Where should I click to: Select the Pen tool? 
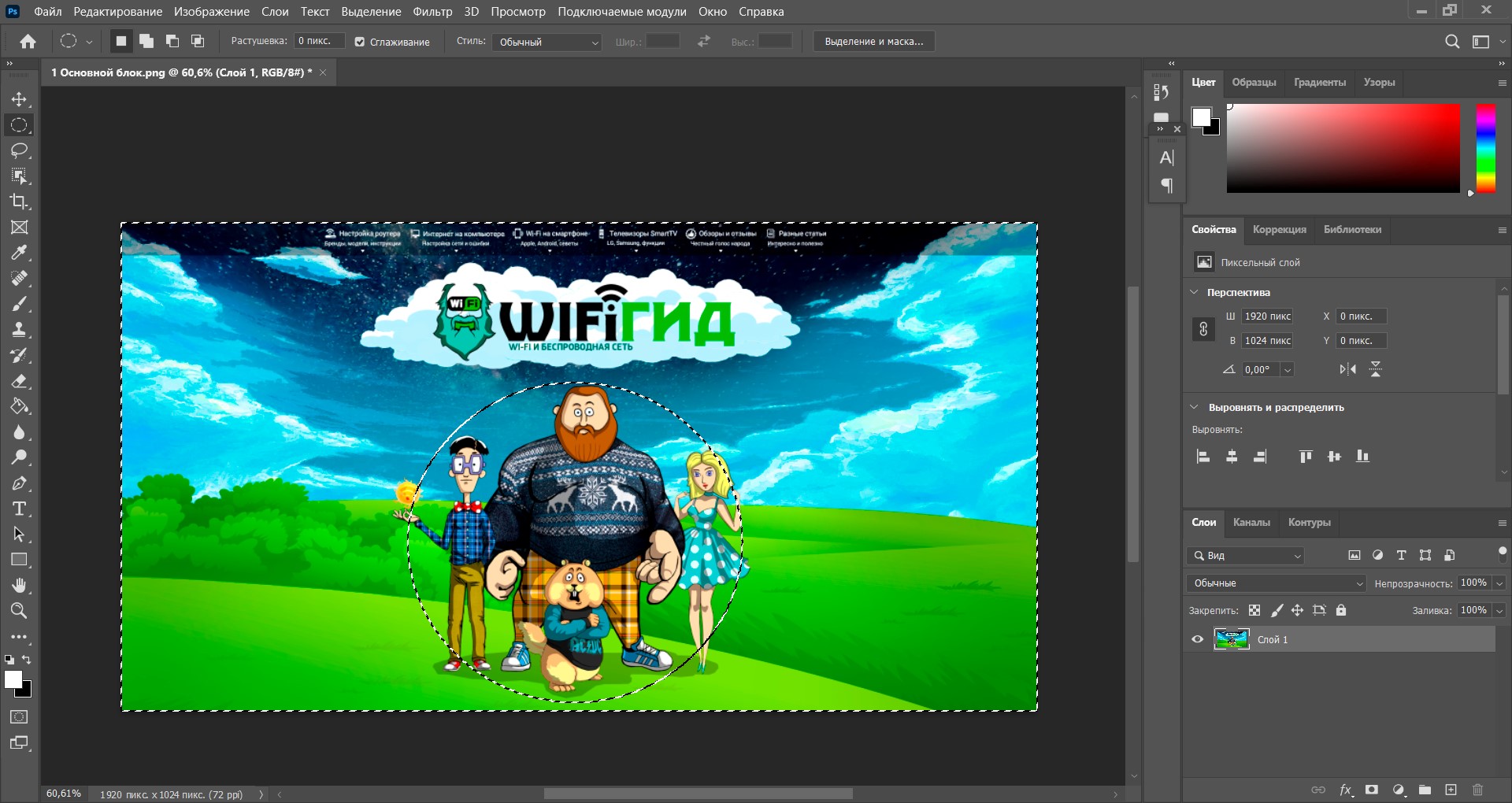pos(19,483)
